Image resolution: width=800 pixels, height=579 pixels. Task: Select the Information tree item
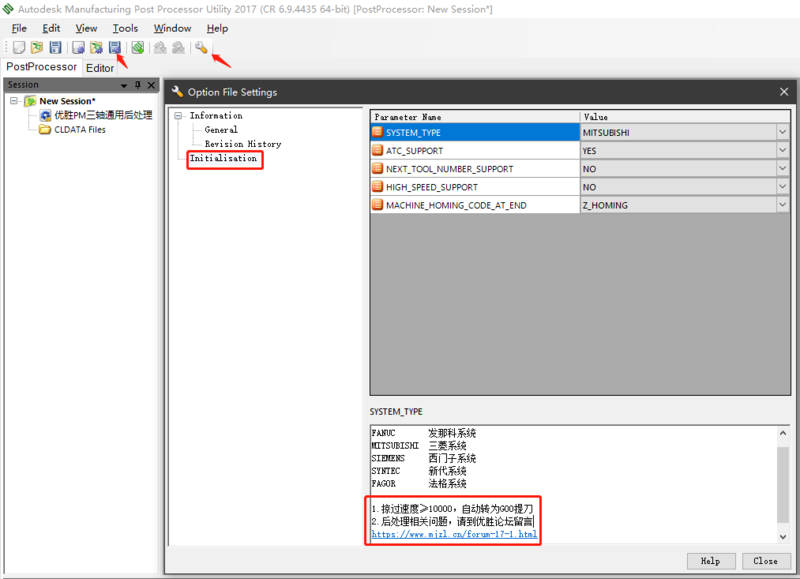(x=216, y=116)
